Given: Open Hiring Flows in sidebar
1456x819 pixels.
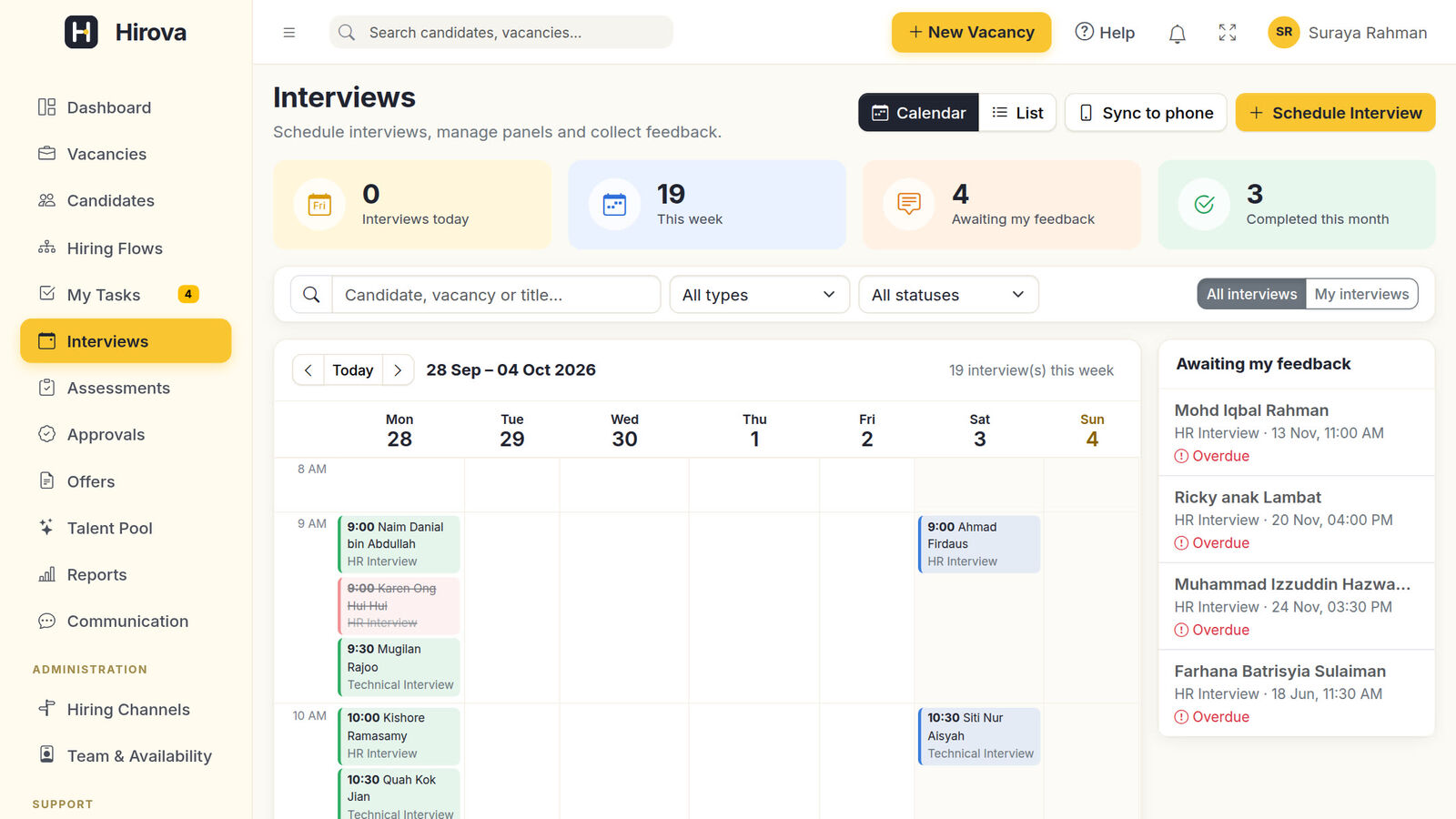Looking at the screenshot, I should click(x=126, y=248).
